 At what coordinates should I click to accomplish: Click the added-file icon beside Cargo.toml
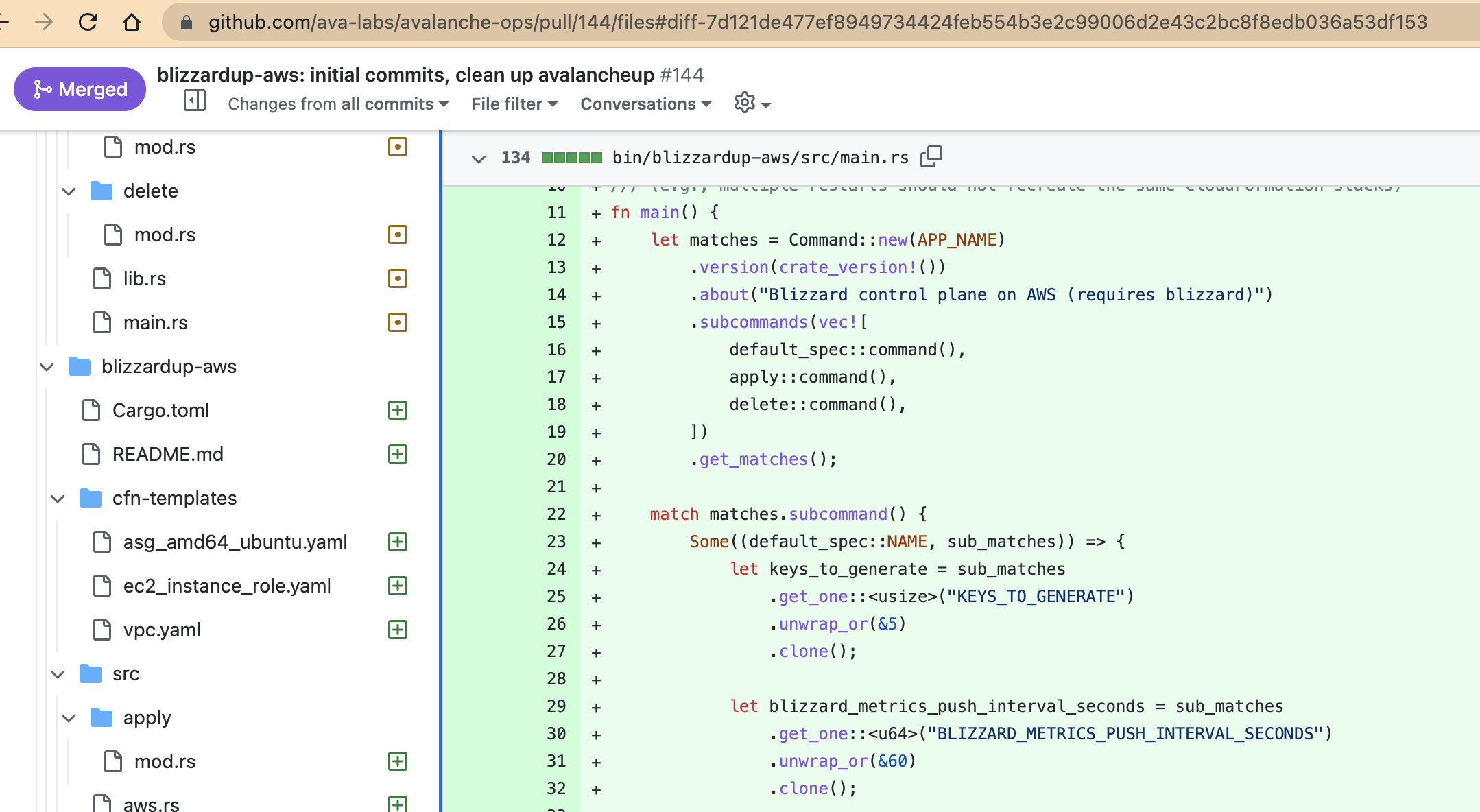pos(398,410)
